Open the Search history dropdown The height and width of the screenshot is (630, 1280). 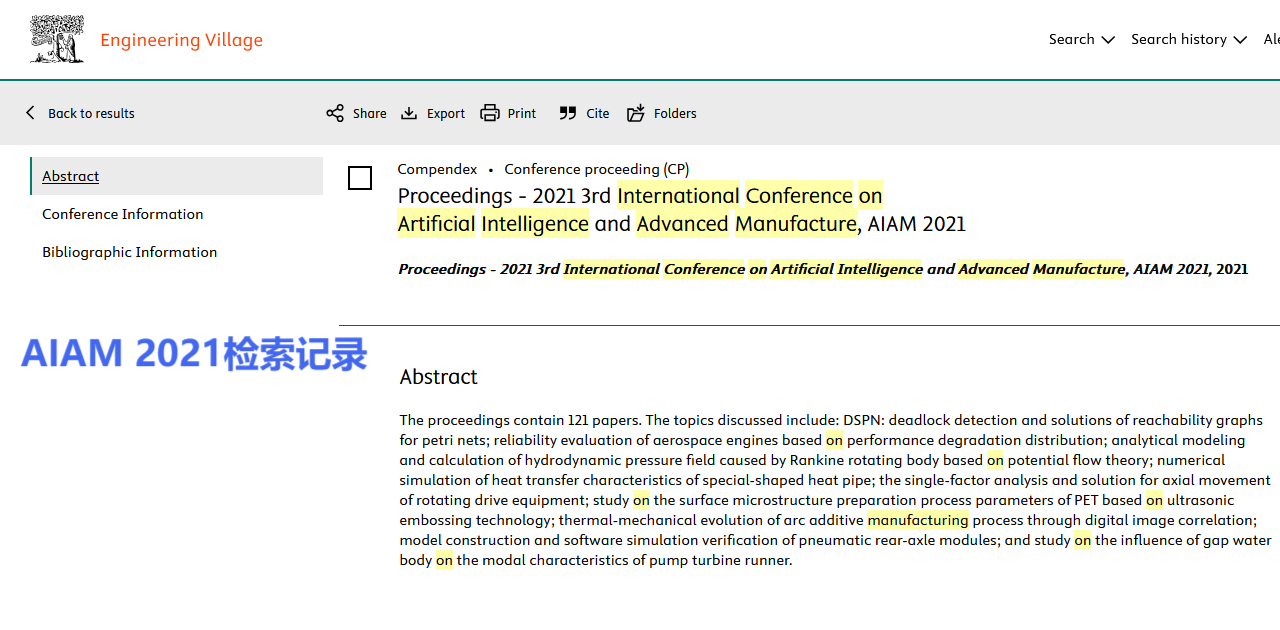[x=1179, y=39]
